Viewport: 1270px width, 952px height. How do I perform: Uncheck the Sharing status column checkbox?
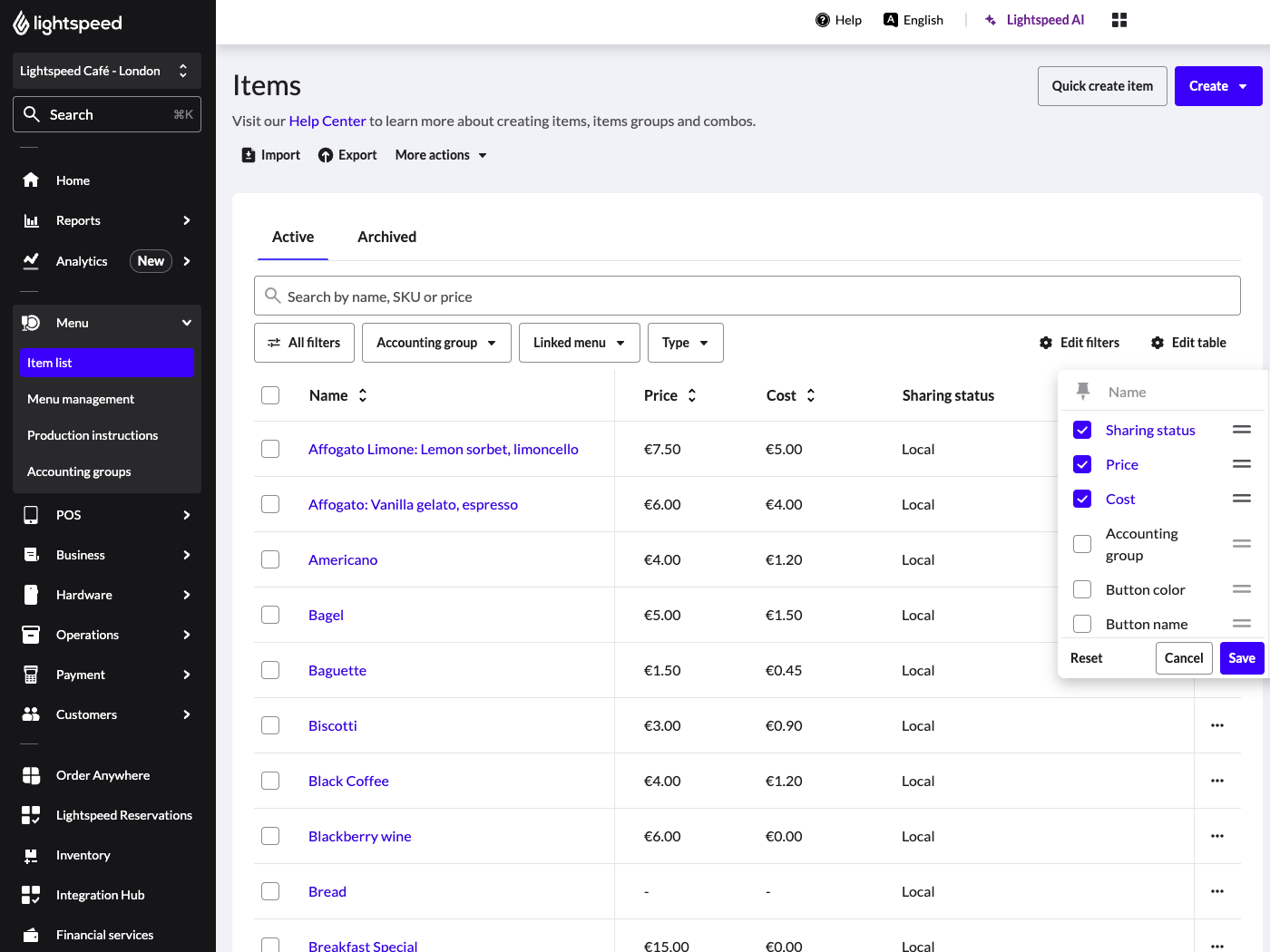coord(1082,430)
